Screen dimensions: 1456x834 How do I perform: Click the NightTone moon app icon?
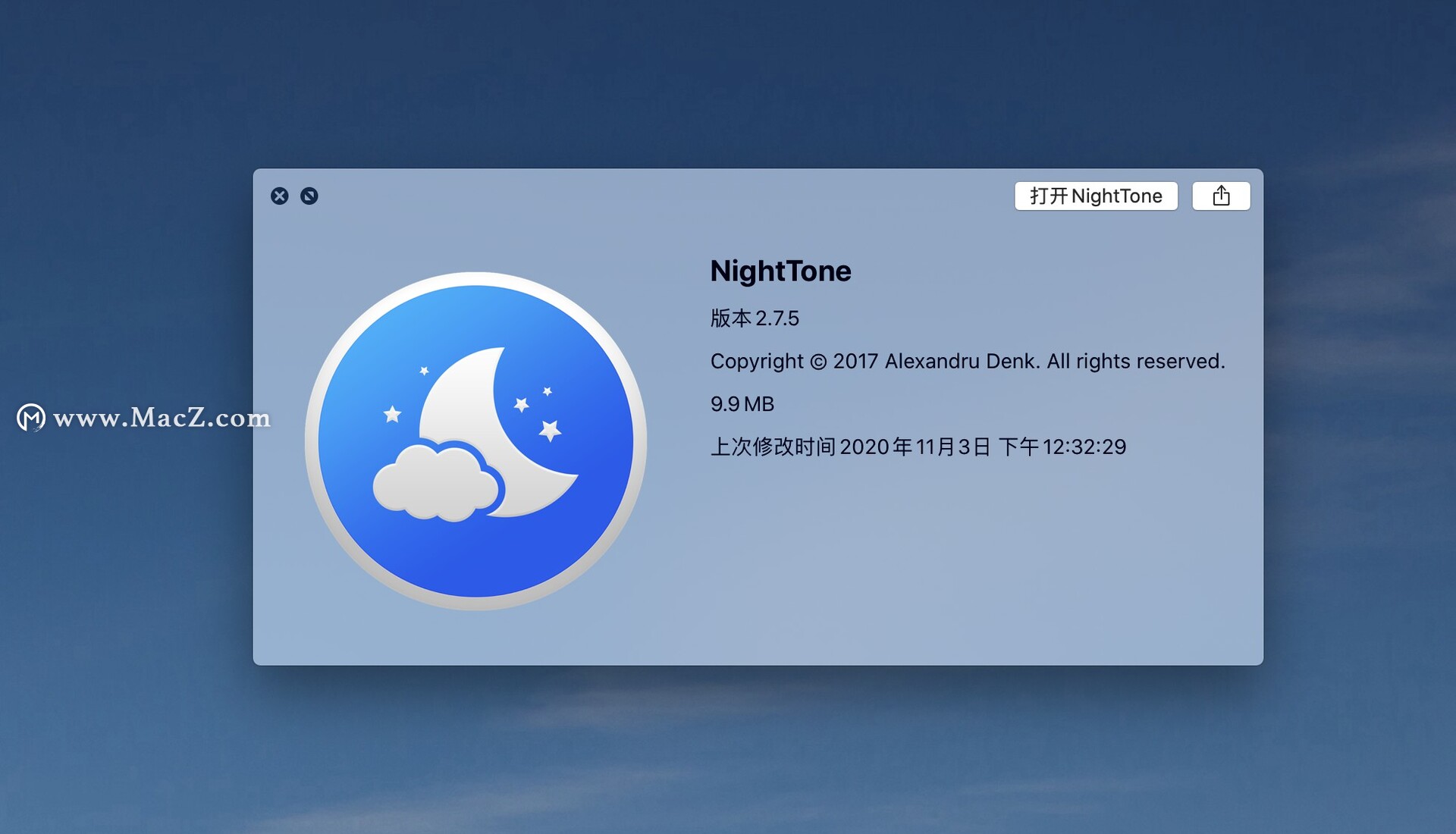475,441
